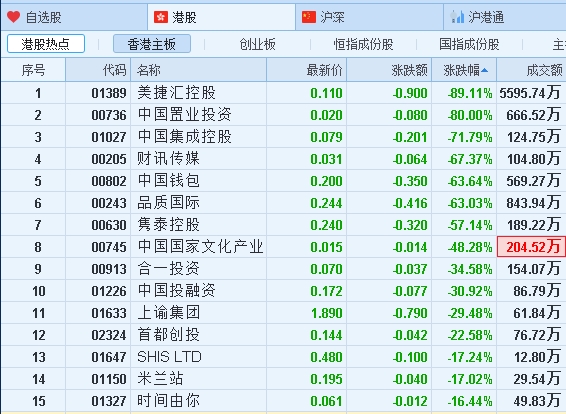Select stock 上谕集团

169,313
